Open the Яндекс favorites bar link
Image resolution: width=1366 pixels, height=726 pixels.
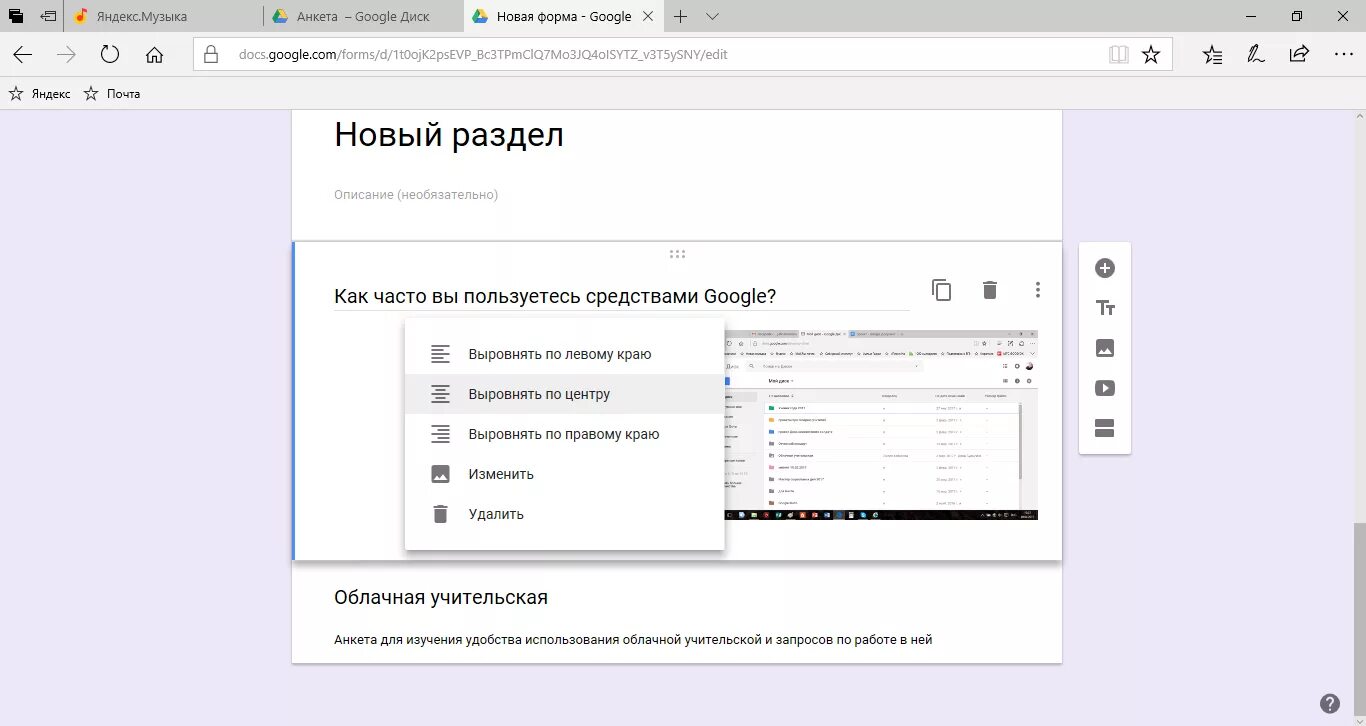tap(40, 93)
